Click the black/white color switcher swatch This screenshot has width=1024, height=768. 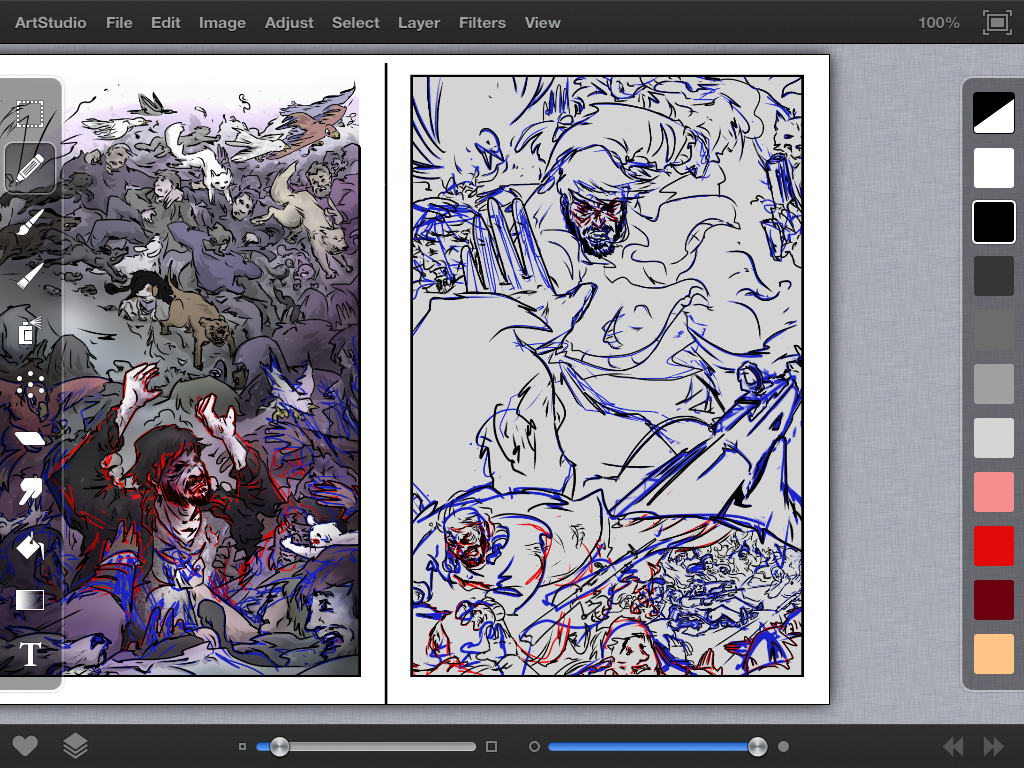(993, 113)
